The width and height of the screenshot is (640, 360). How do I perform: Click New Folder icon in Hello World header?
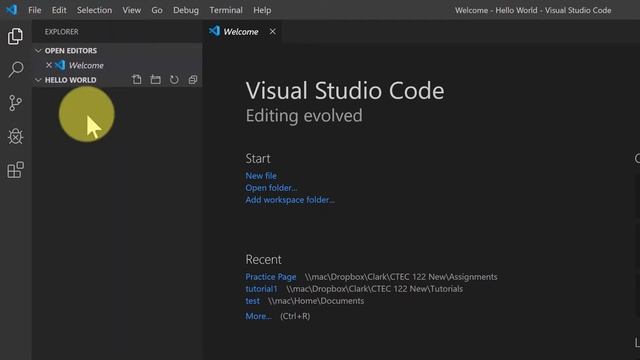(156, 80)
